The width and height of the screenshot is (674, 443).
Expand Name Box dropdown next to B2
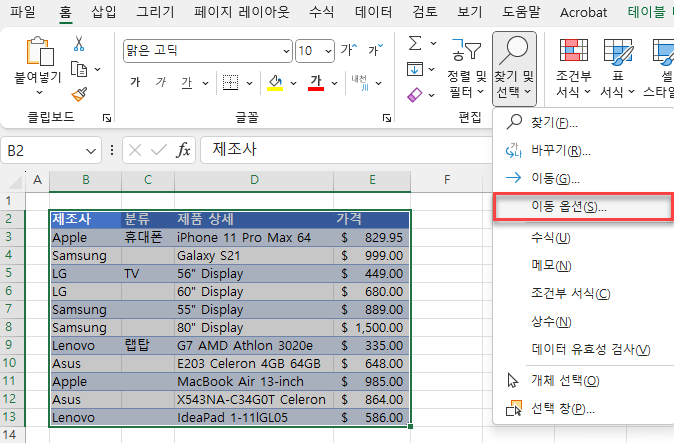point(91,151)
